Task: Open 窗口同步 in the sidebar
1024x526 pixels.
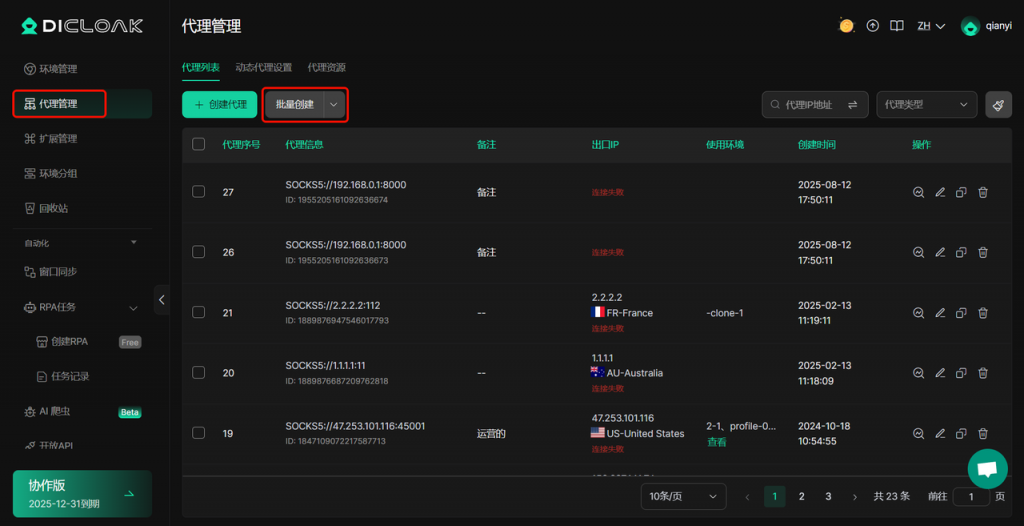Action: click(x=51, y=272)
